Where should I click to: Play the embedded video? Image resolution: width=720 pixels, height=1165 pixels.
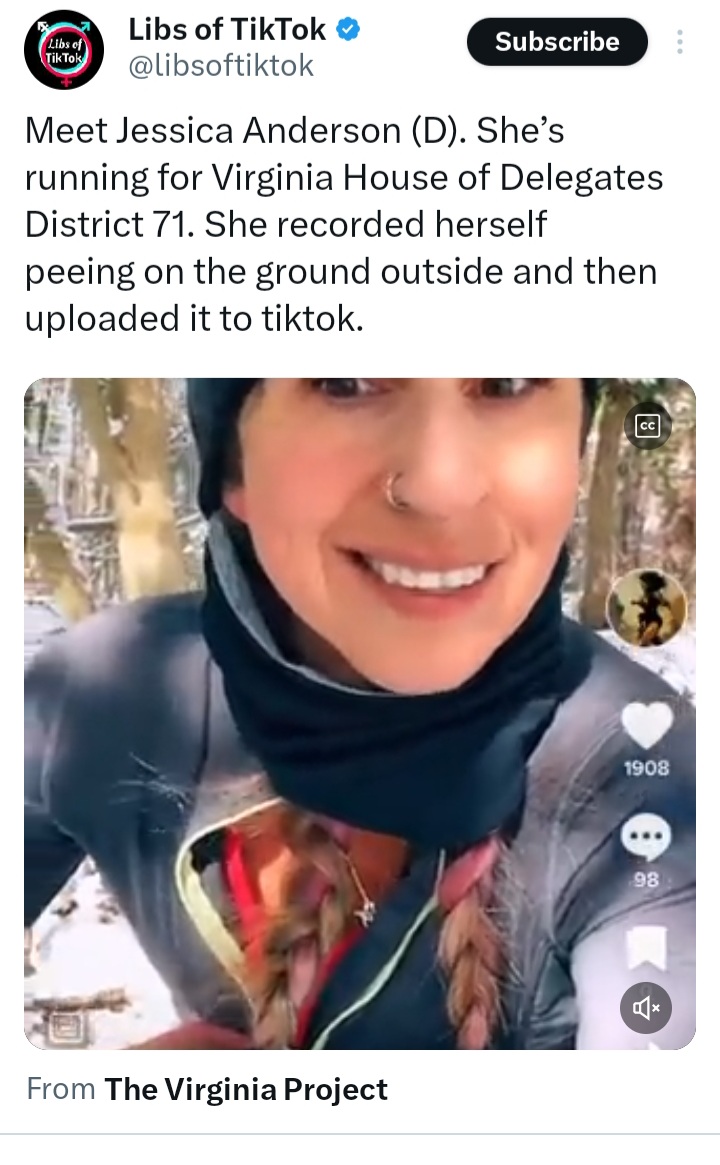[x=360, y=713]
